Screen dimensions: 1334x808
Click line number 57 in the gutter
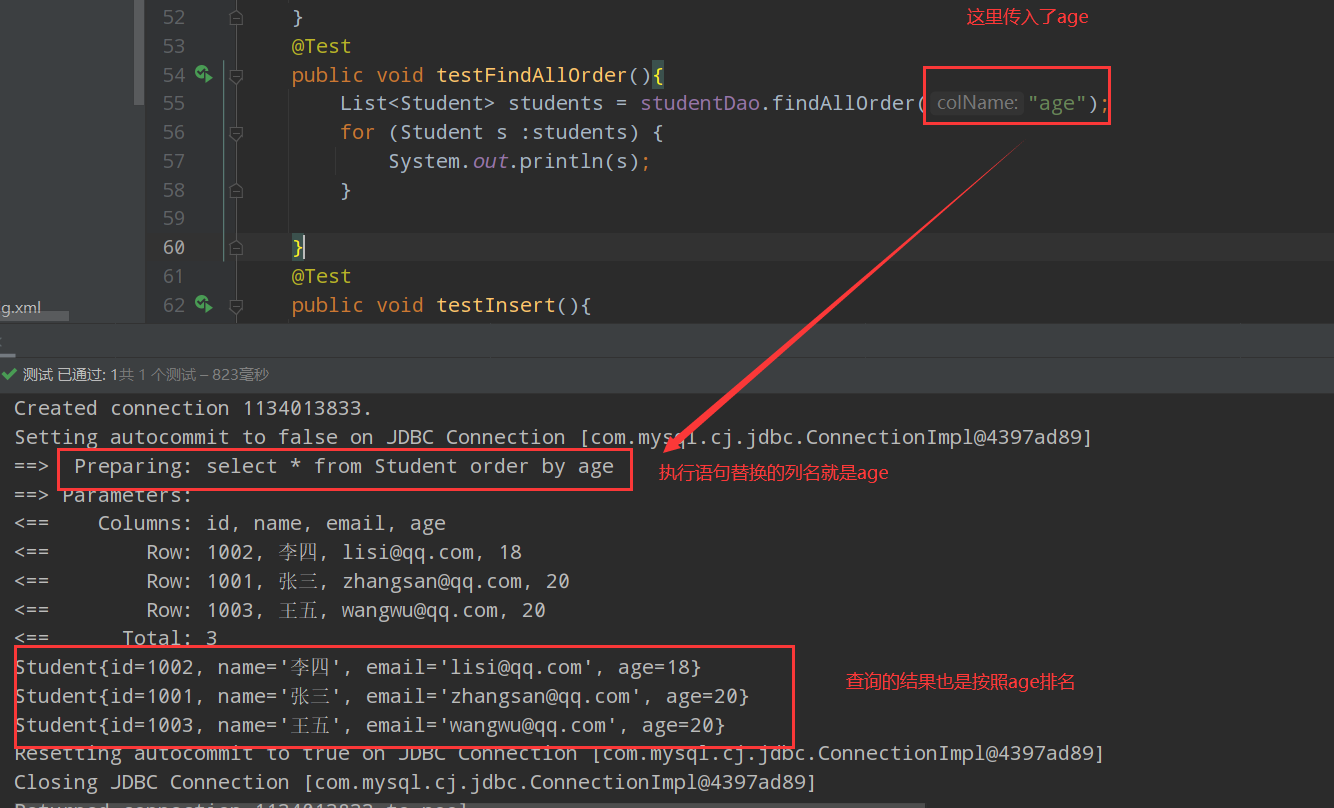pyautogui.click(x=173, y=161)
